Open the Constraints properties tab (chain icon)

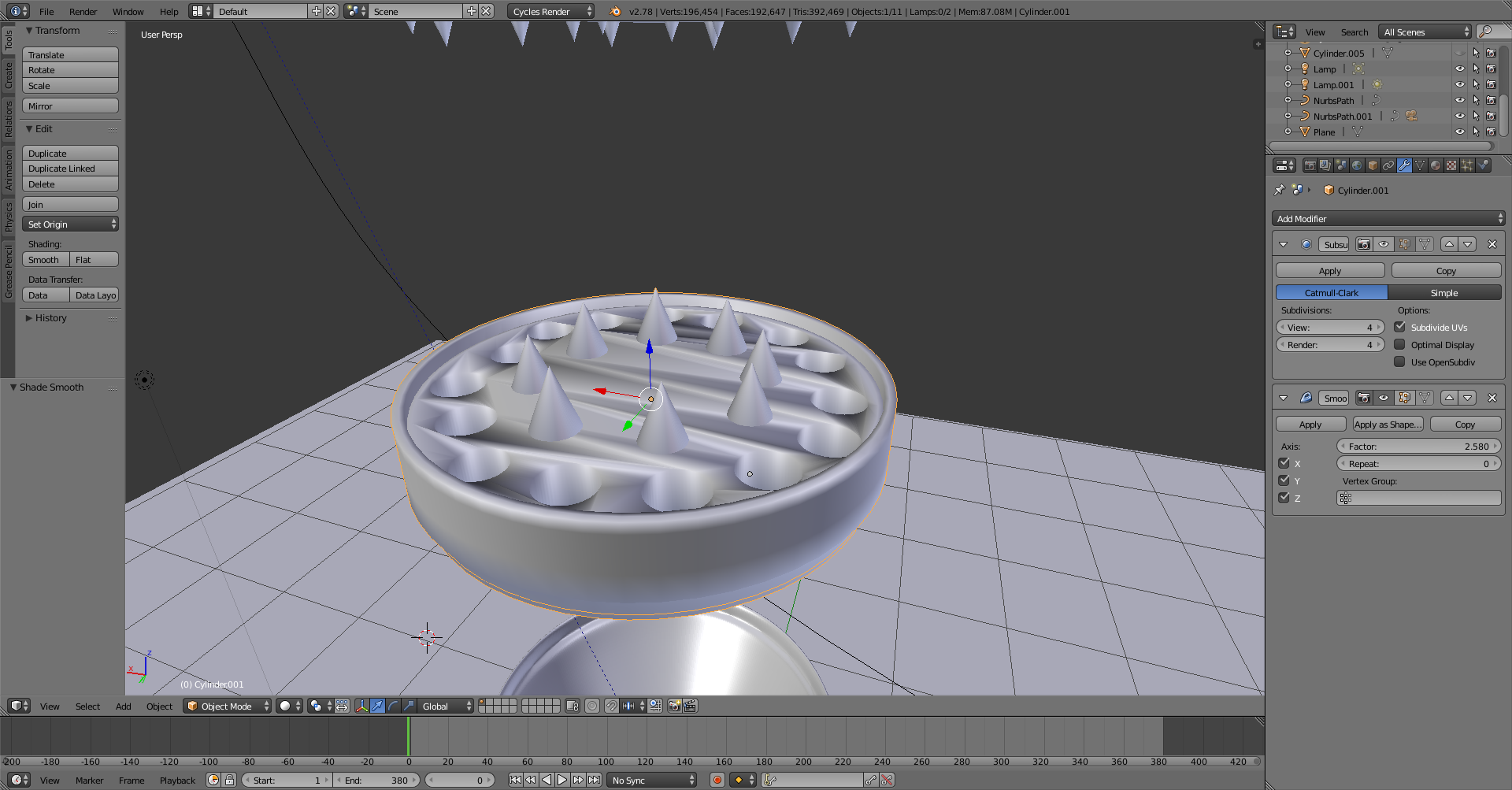(1388, 165)
